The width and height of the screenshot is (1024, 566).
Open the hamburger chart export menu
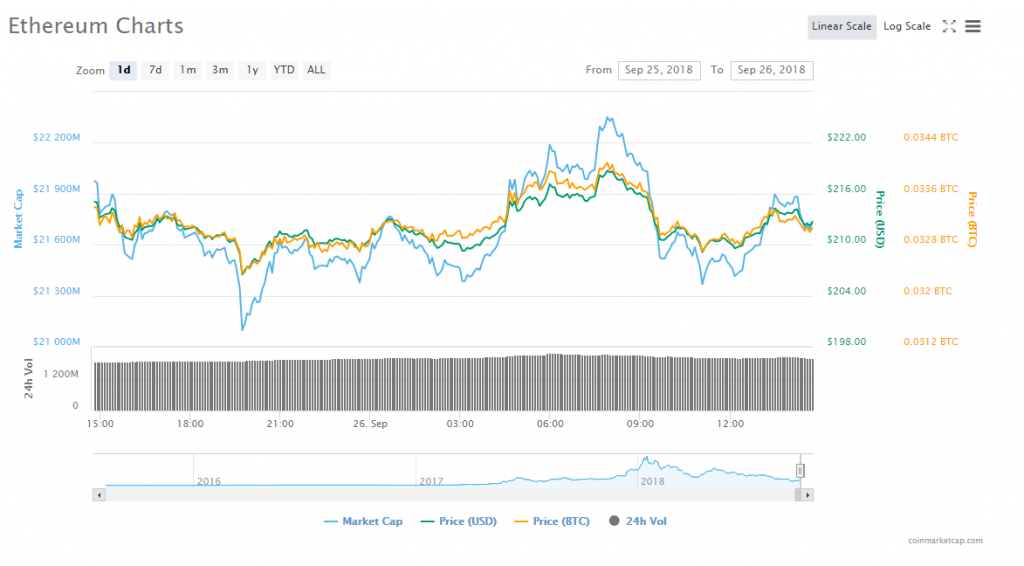click(x=972, y=26)
